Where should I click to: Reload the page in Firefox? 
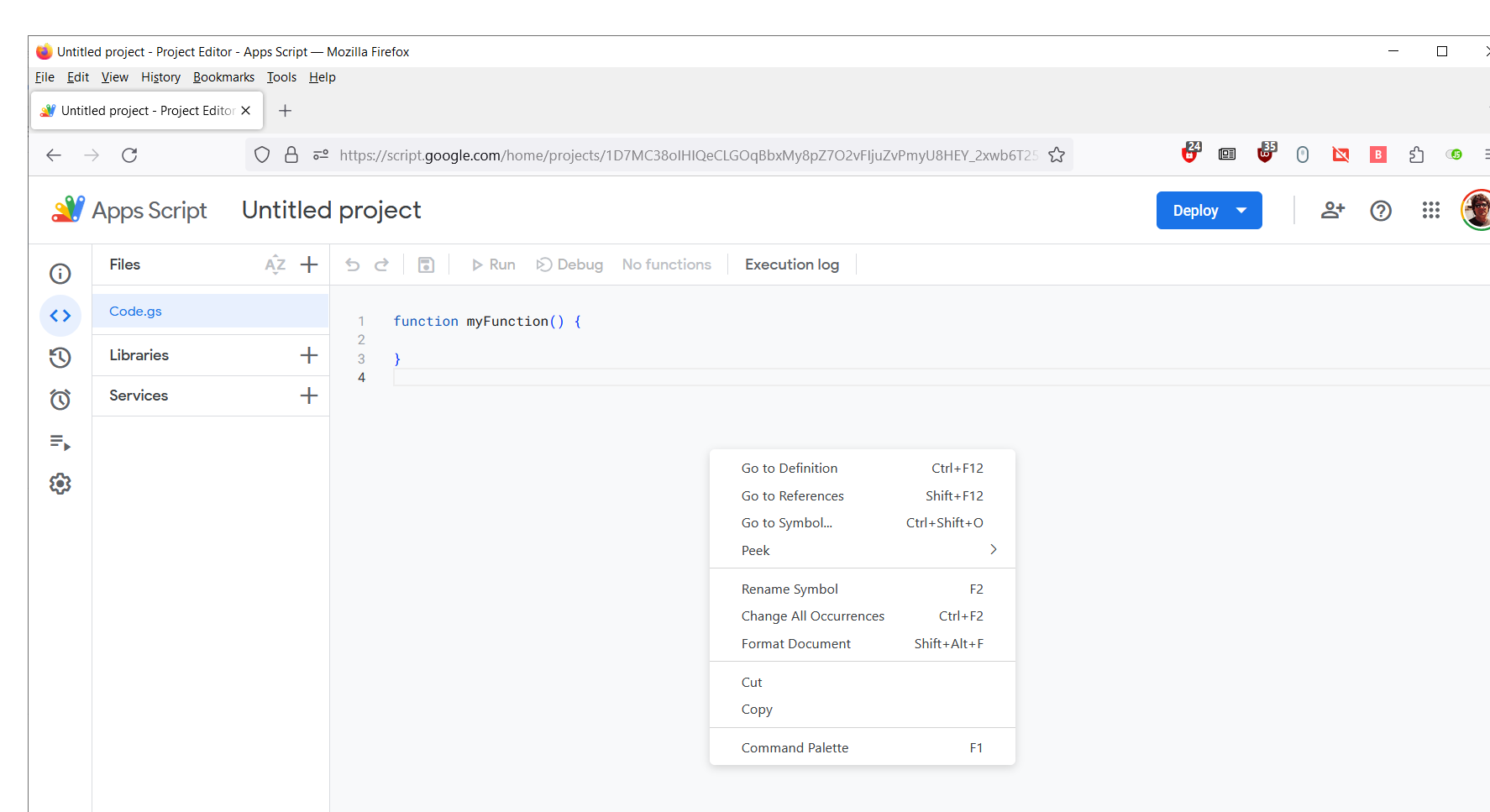point(129,155)
